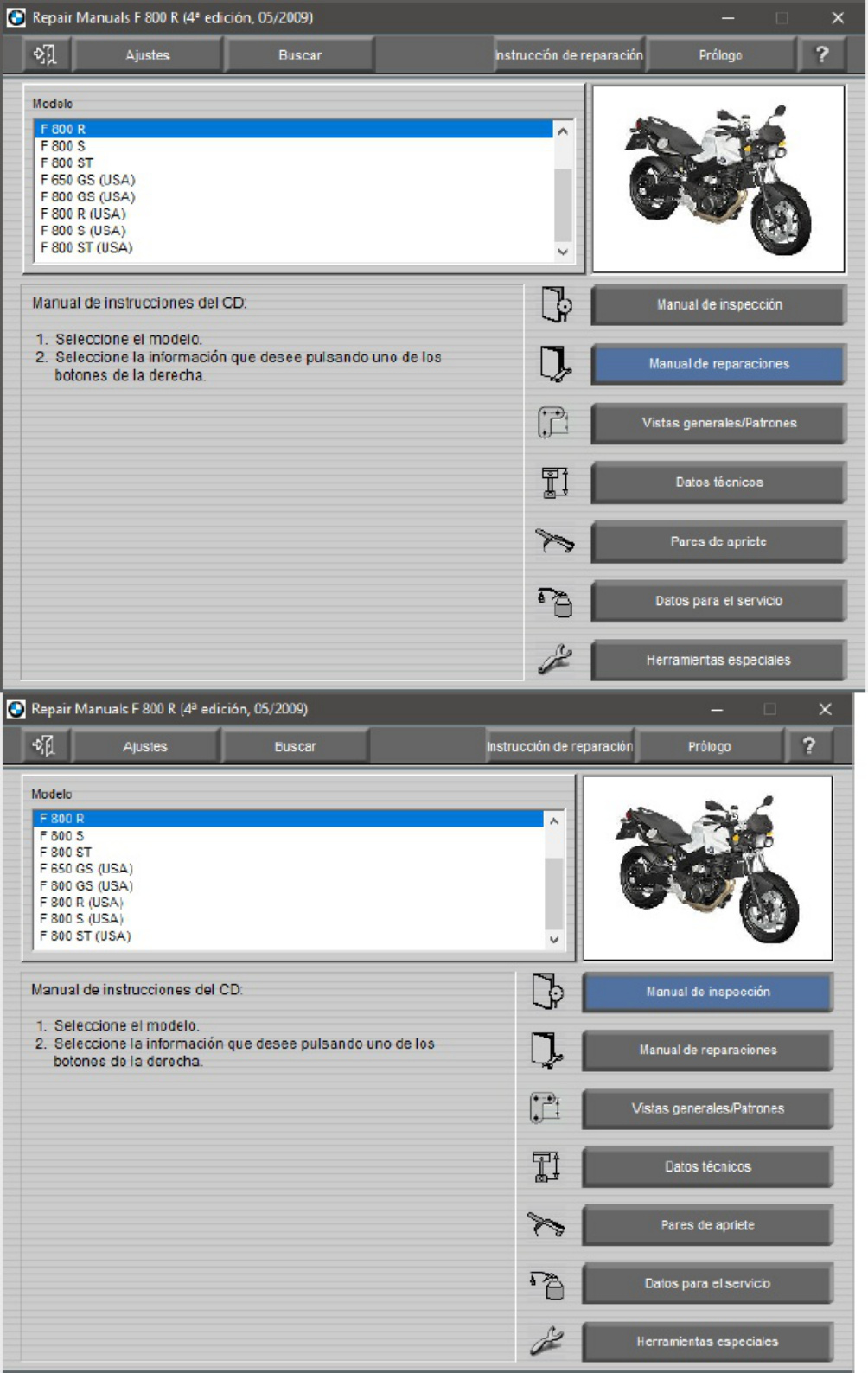Select F 800 S (USA) in lower window
This screenshot has height=1373, width=868.
289,919
